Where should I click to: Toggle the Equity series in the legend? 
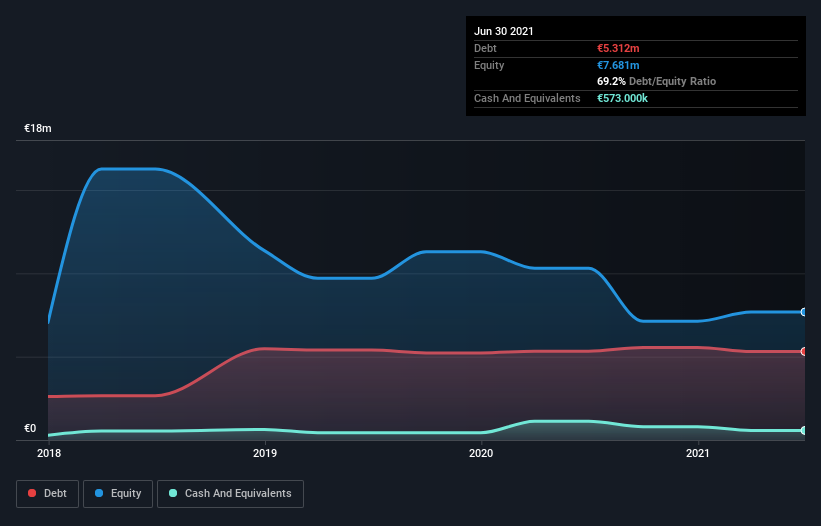click(x=118, y=494)
